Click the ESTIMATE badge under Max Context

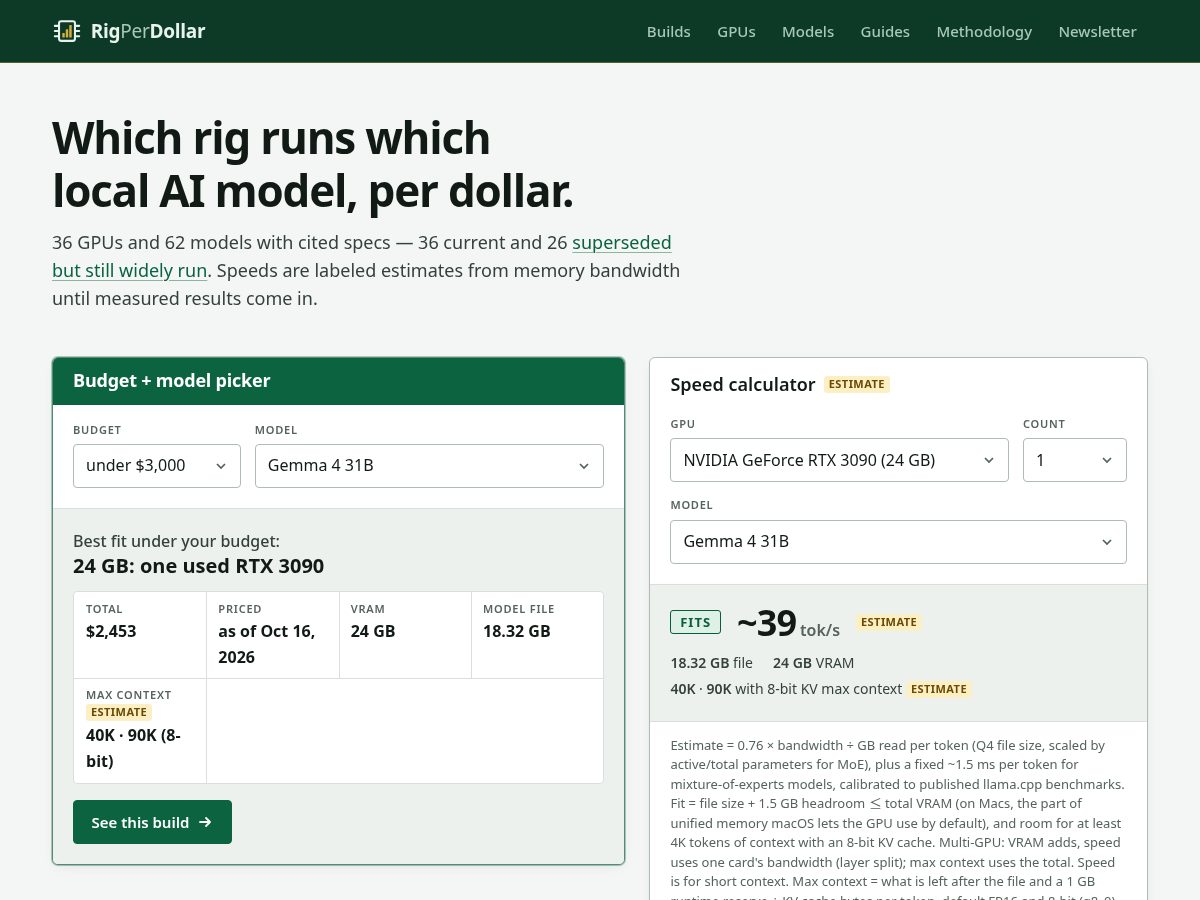pos(119,712)
